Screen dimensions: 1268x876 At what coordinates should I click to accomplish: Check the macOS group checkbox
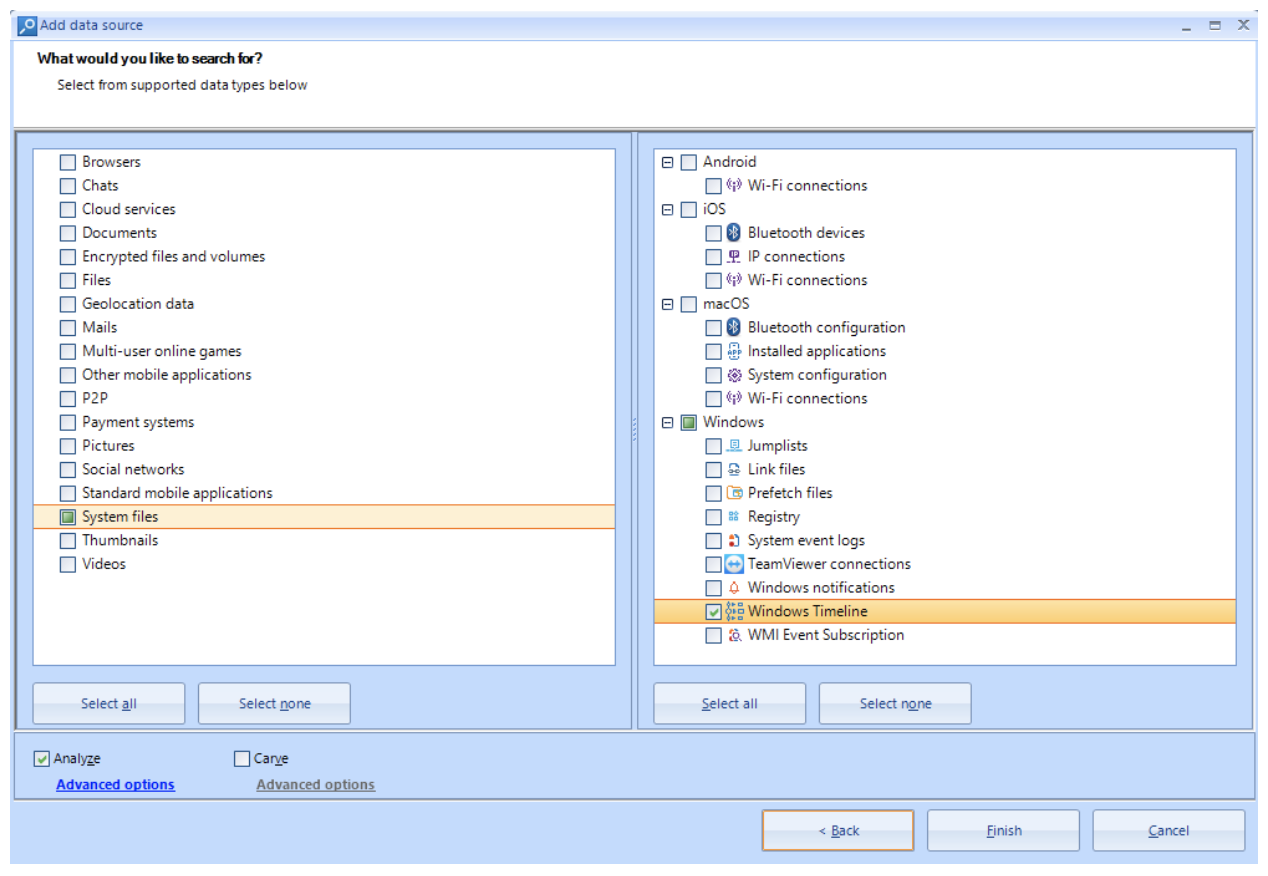[689, 304]
